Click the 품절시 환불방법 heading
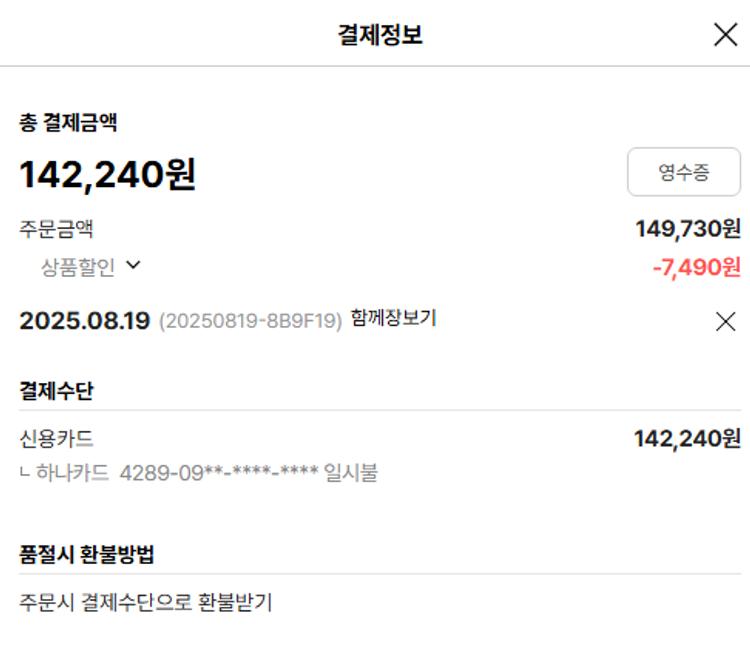Screen dimensions: 750x657 click(x=87, y=554)
